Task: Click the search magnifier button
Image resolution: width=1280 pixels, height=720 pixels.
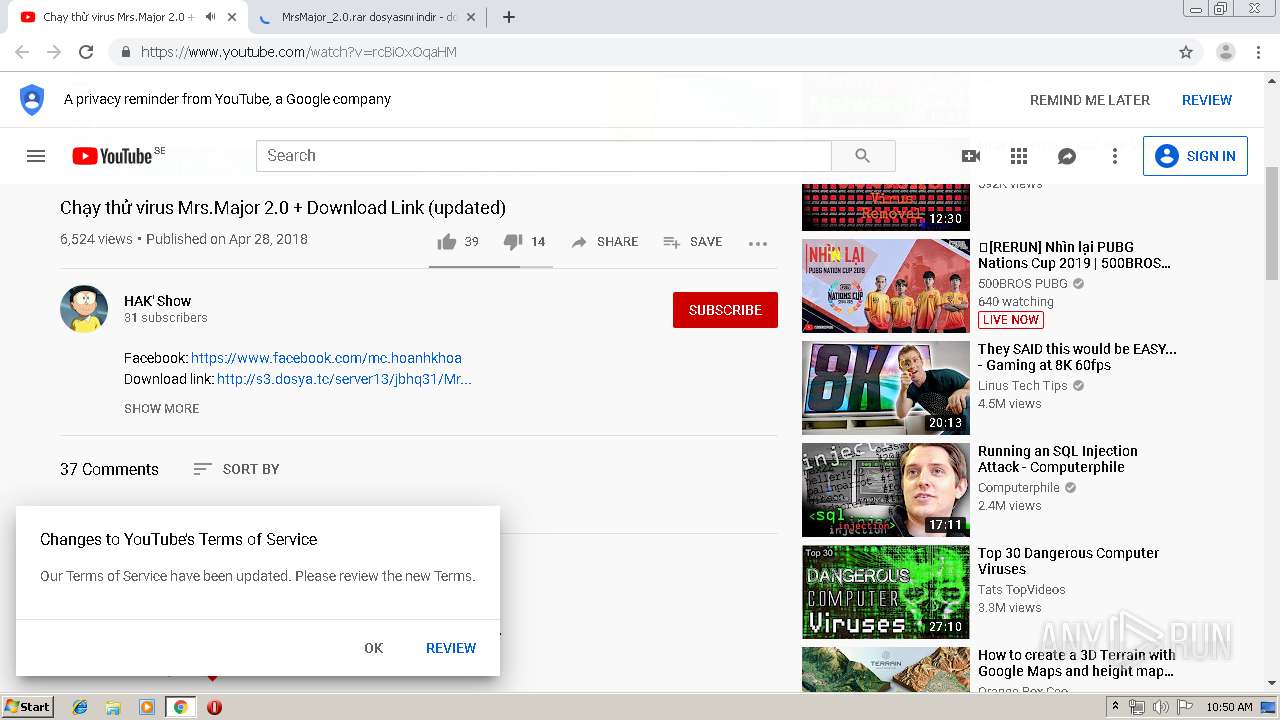Action: pyautogui.click(x=863, y=156)
